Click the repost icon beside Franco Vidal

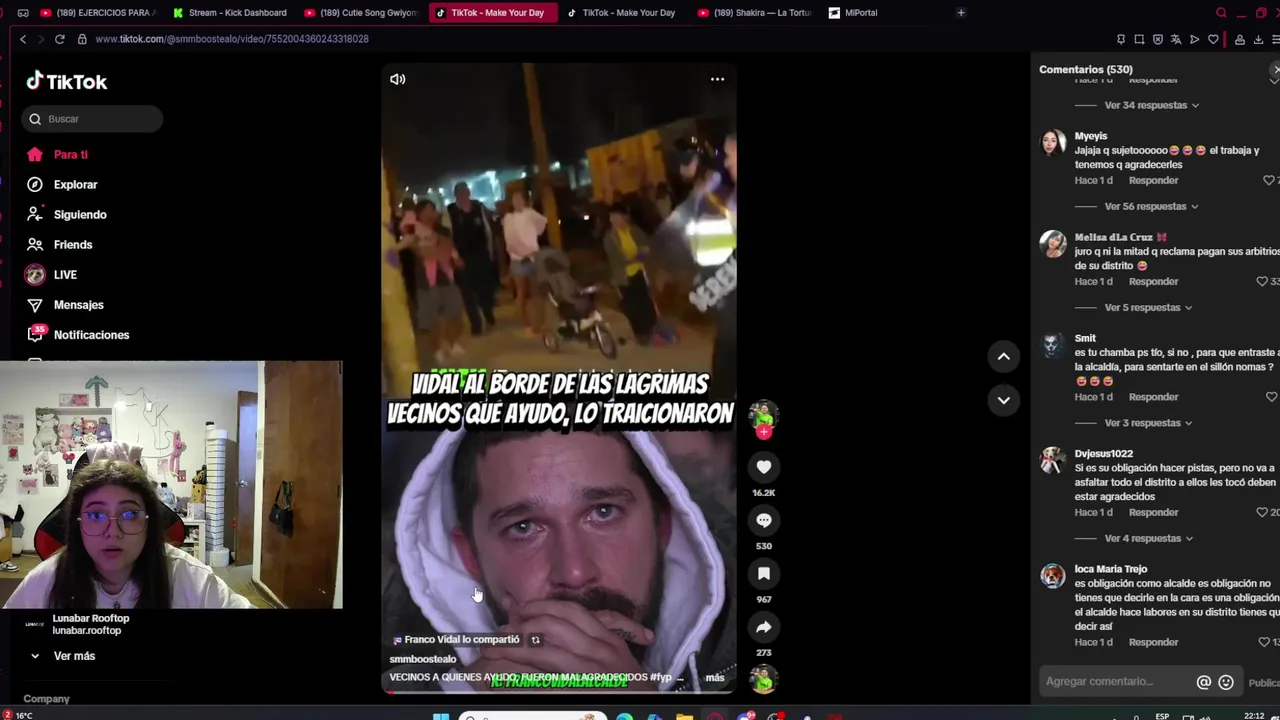pos(535,640)
